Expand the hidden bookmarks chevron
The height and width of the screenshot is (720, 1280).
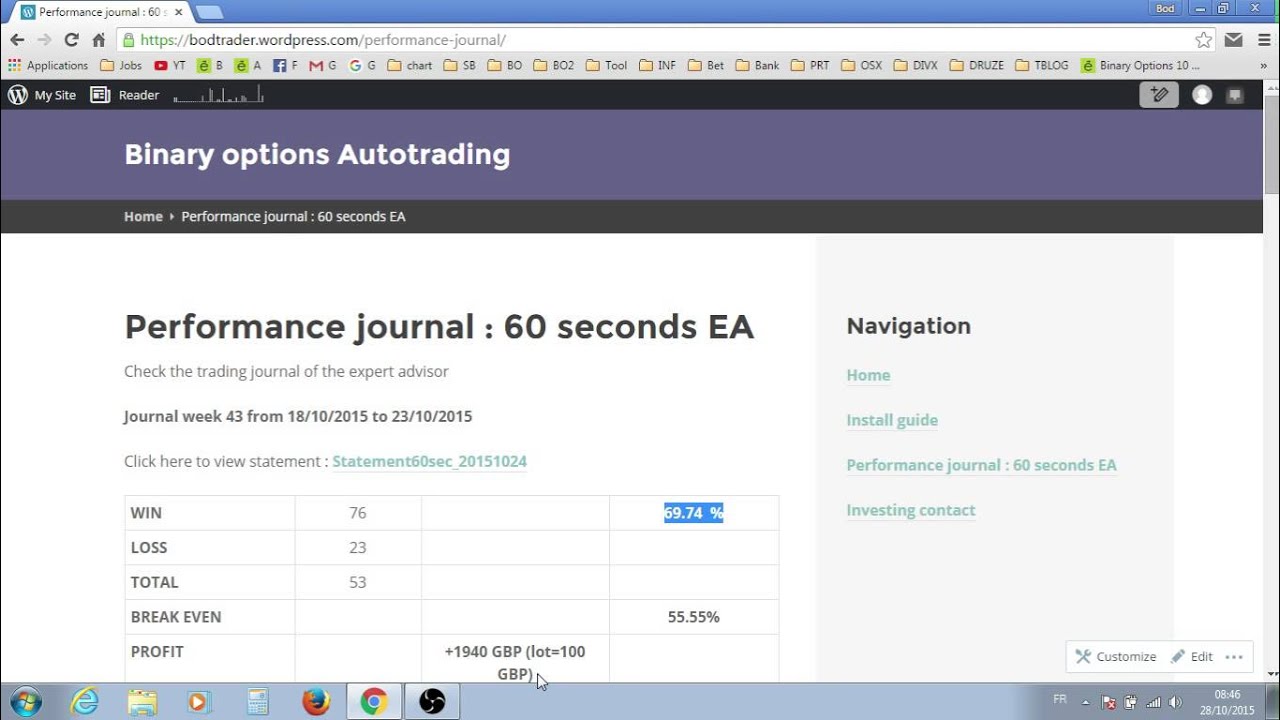[1264, 65]
